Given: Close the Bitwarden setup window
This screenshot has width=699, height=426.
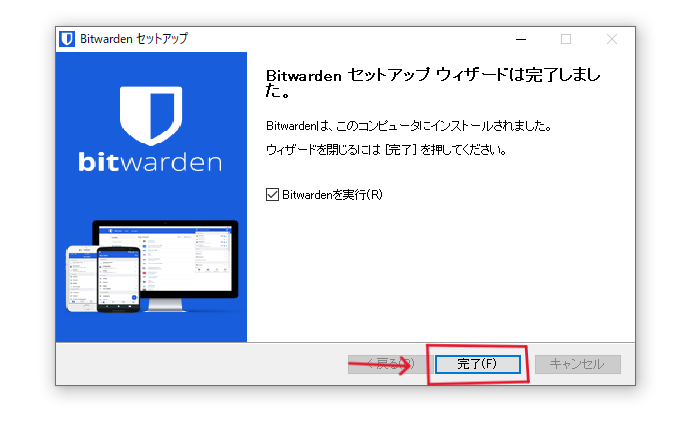Looking at the screenshot, I should pyautogui.click(x=612, y=39).
